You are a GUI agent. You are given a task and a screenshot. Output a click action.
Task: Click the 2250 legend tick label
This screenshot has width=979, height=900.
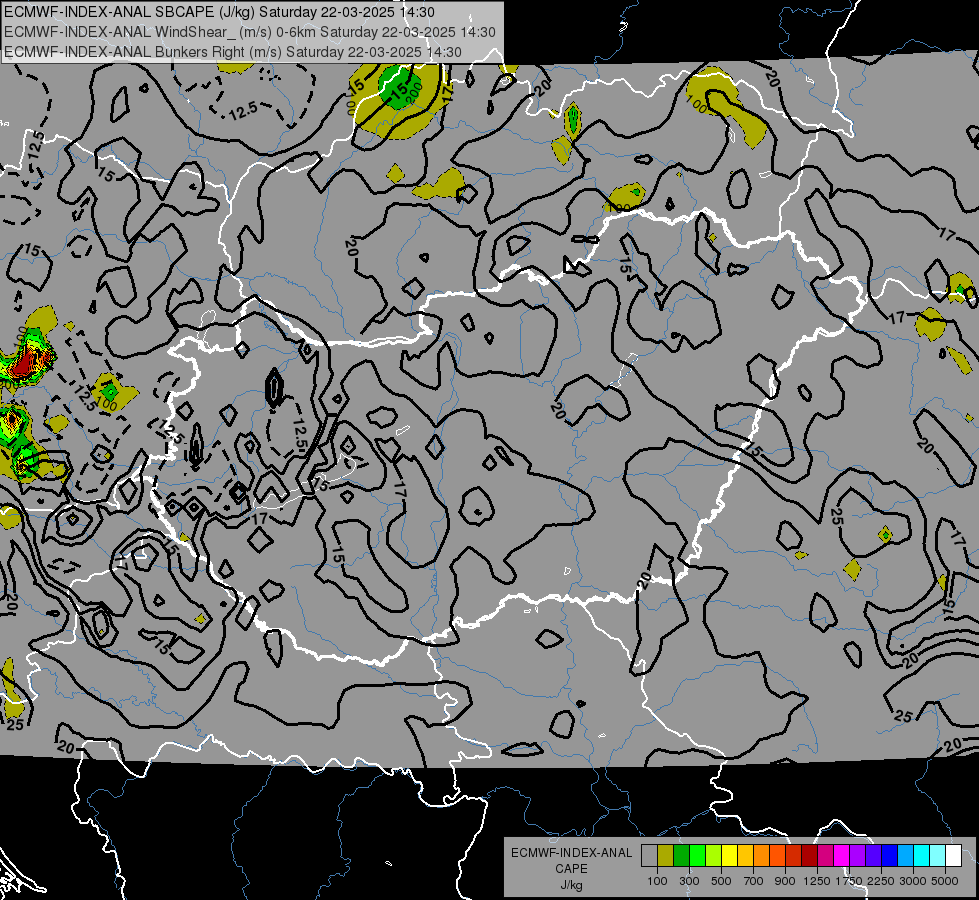point(882,881)
